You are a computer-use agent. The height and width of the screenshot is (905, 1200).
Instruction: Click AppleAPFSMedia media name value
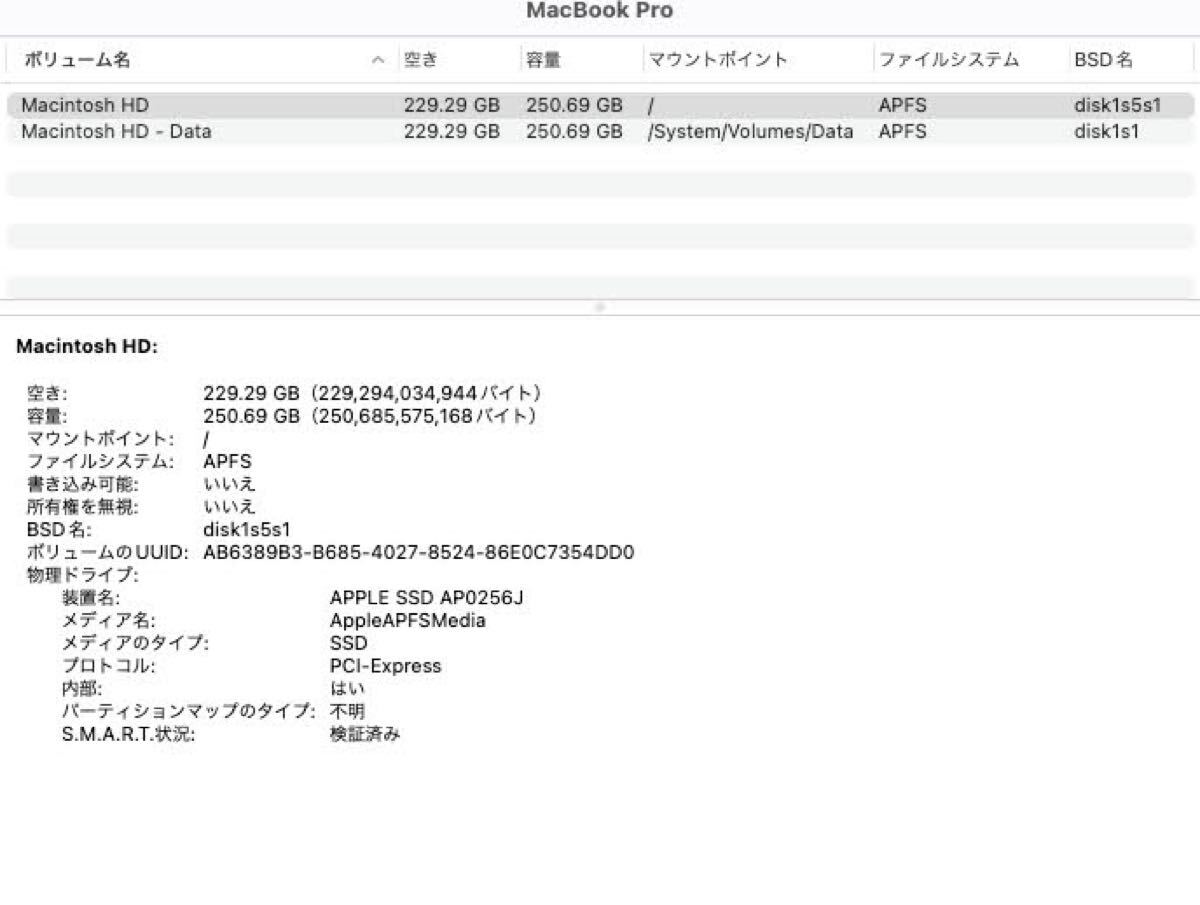click(408, 620)
